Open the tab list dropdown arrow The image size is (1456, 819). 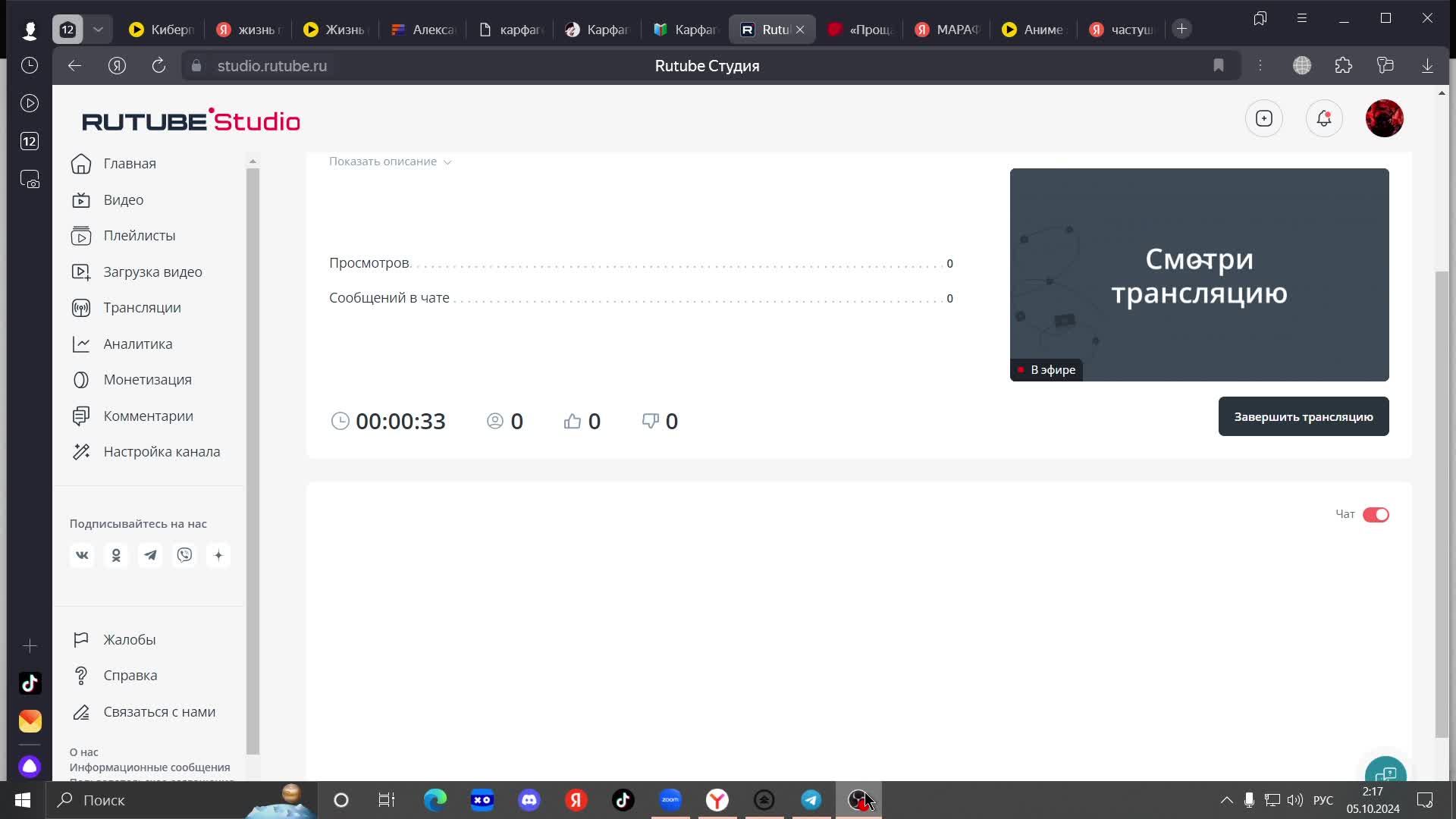pyautogui.click(x=98, y=30)
